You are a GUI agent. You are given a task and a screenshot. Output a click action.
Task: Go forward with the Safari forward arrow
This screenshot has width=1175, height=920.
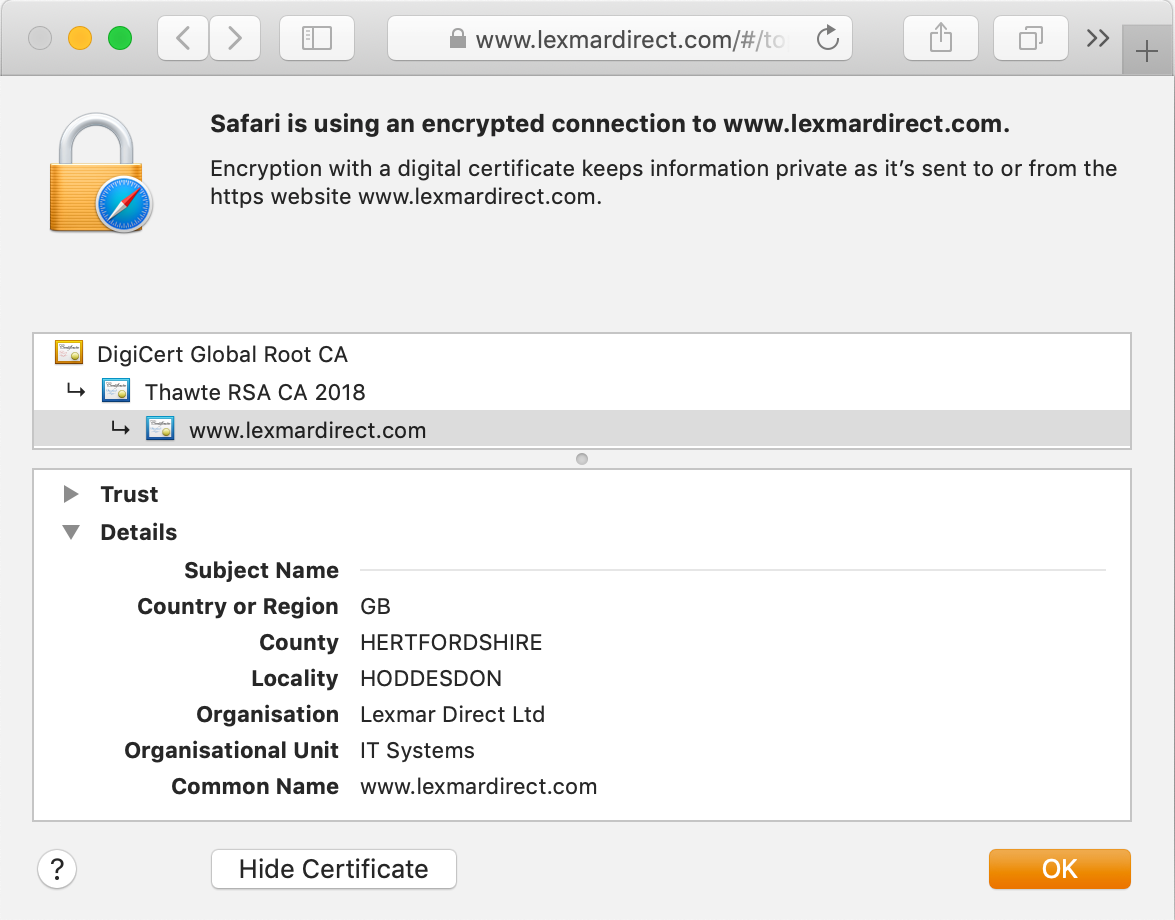coord(235,38)
